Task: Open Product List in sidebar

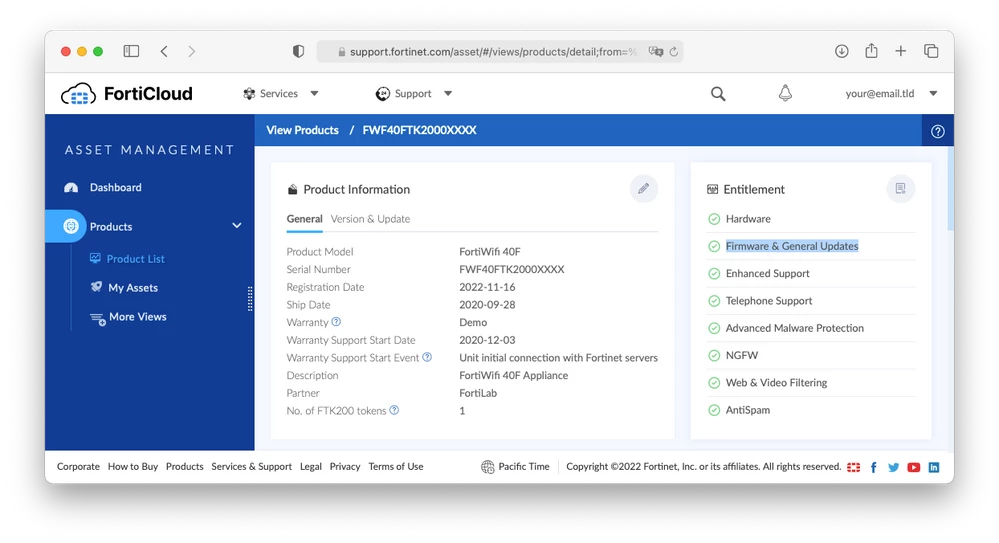Action: tap(136, 259)
